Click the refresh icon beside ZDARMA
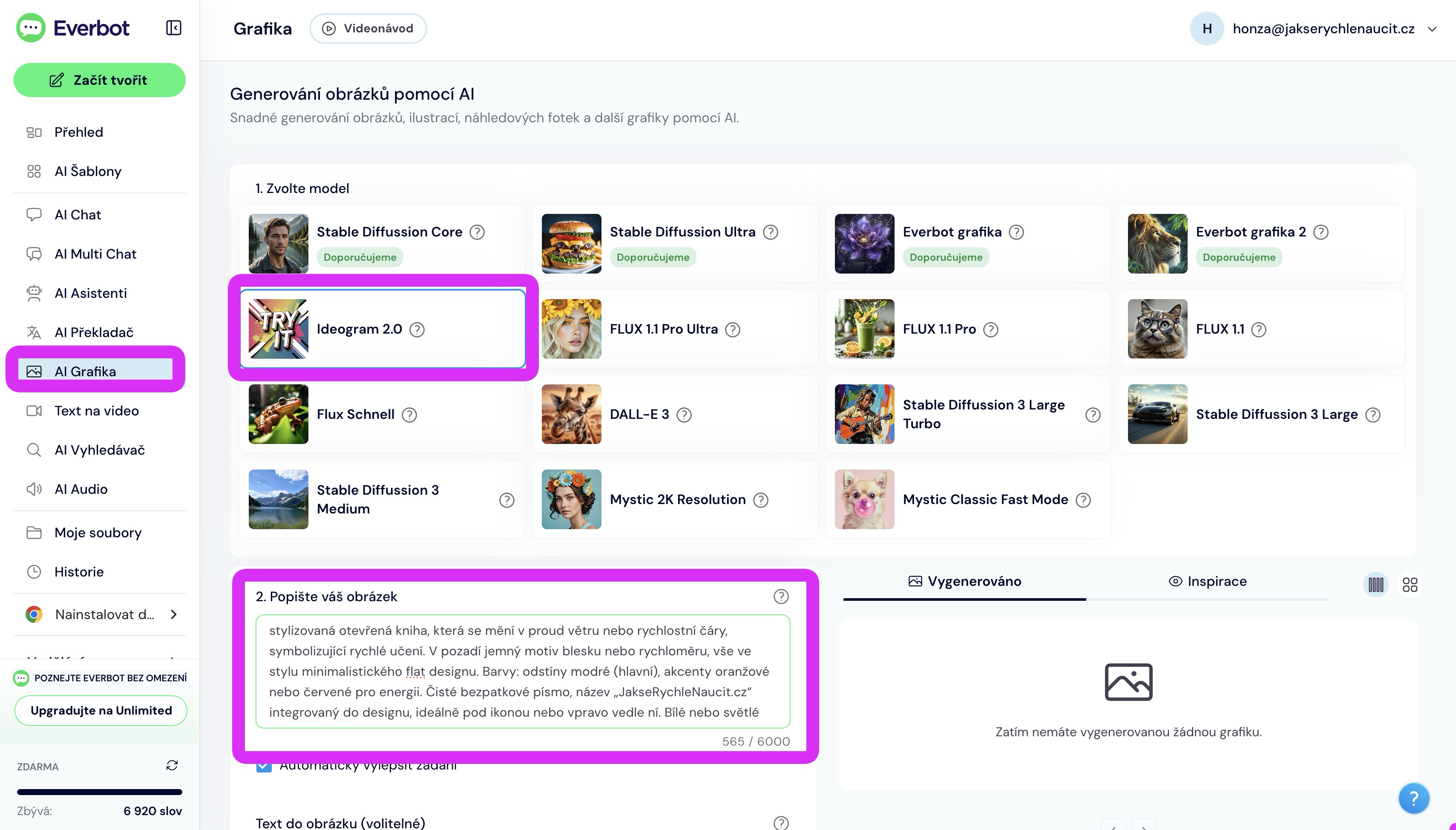Screen dimensions: 1456x830 tap(172, 765)
